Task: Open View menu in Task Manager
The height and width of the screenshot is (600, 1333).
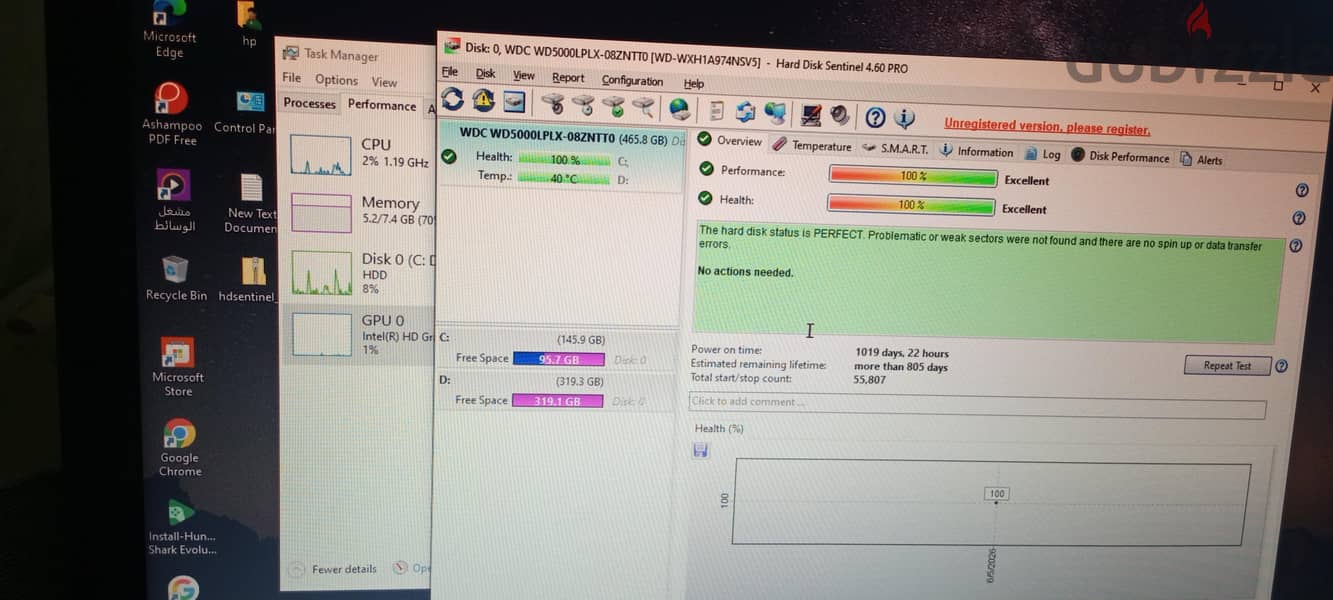Action: [x=384, y=82]
